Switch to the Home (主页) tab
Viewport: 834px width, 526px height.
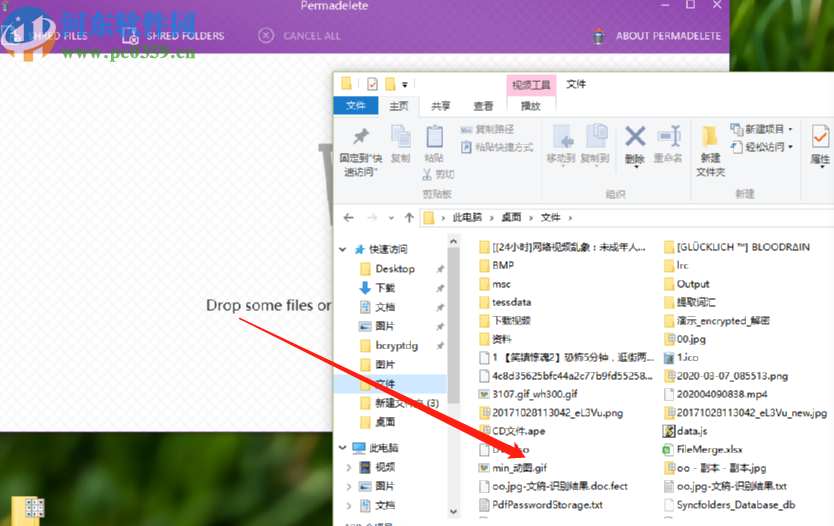398,106
